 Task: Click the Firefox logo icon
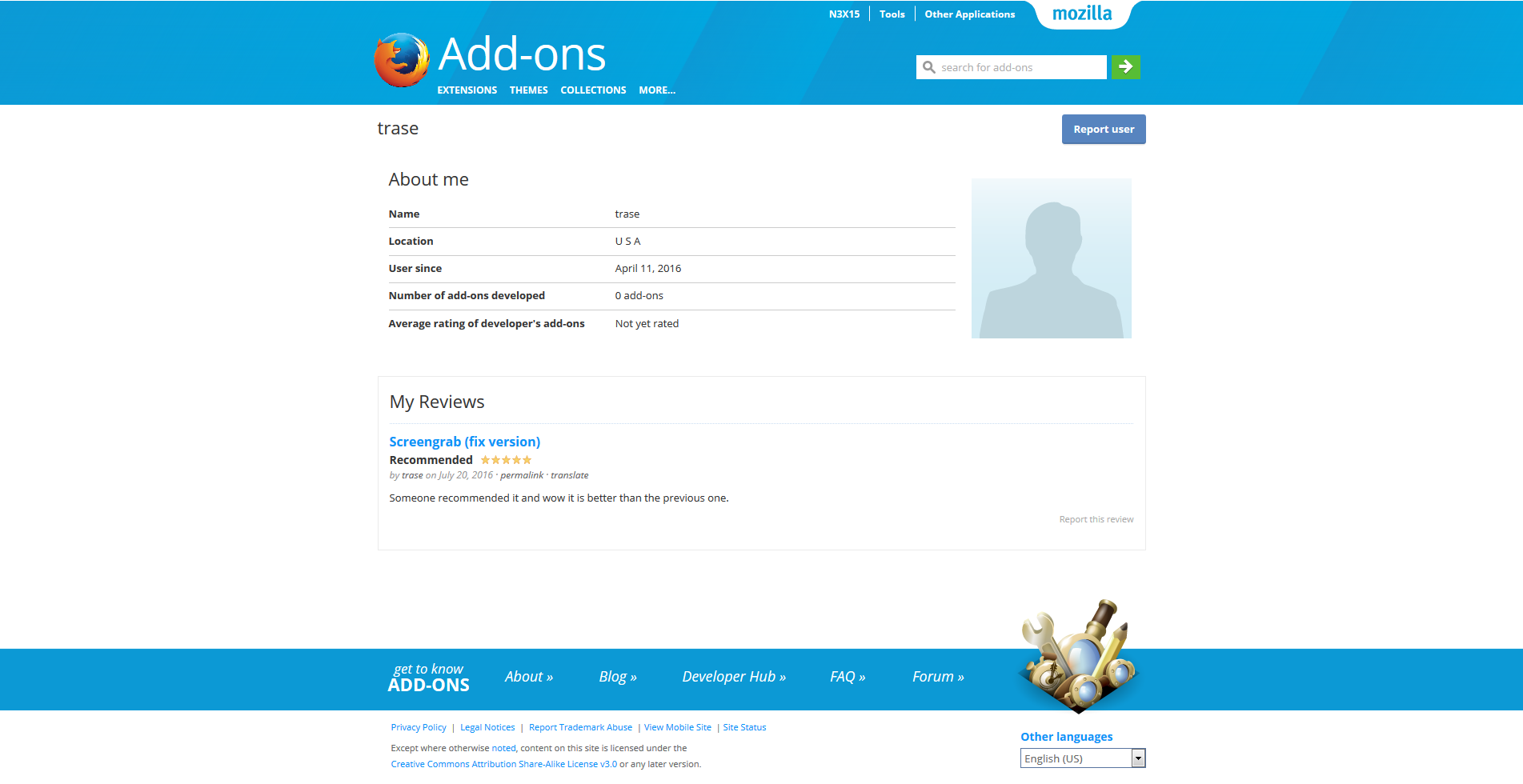(x=402, y=60)
